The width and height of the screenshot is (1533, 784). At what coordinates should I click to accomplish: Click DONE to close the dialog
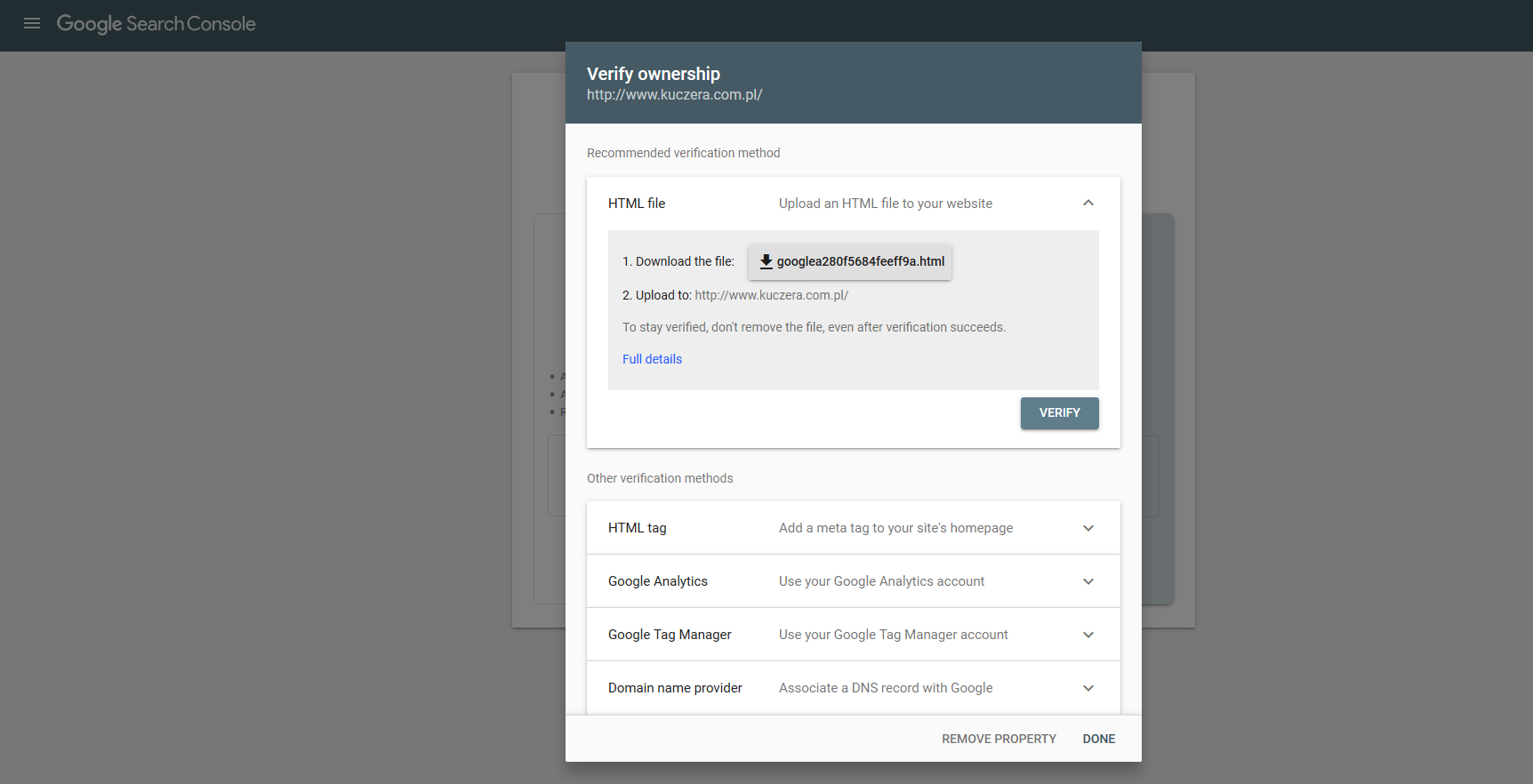[1098, 739]
